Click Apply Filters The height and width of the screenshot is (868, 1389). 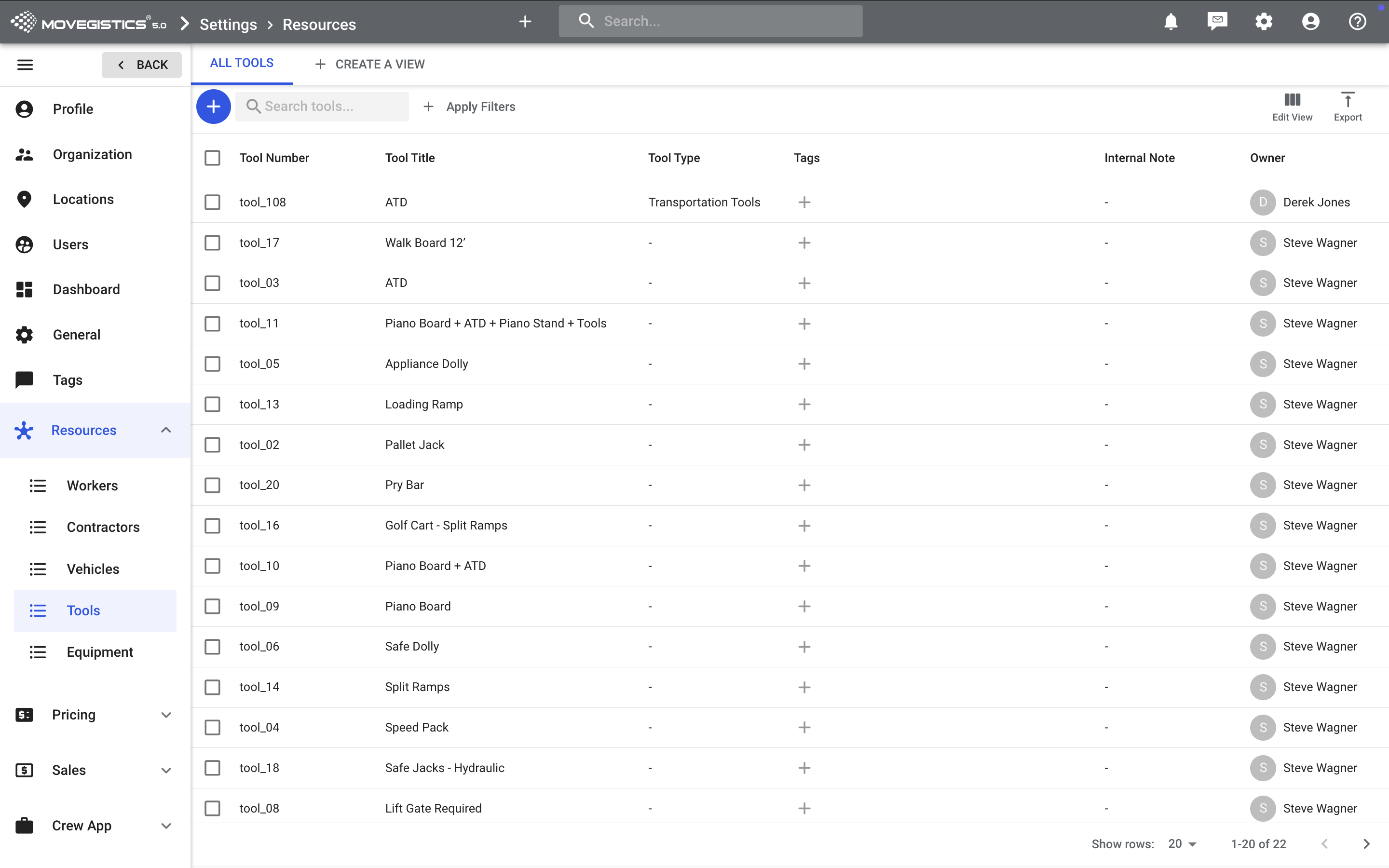pyautogui.click(x=469, y=107)
